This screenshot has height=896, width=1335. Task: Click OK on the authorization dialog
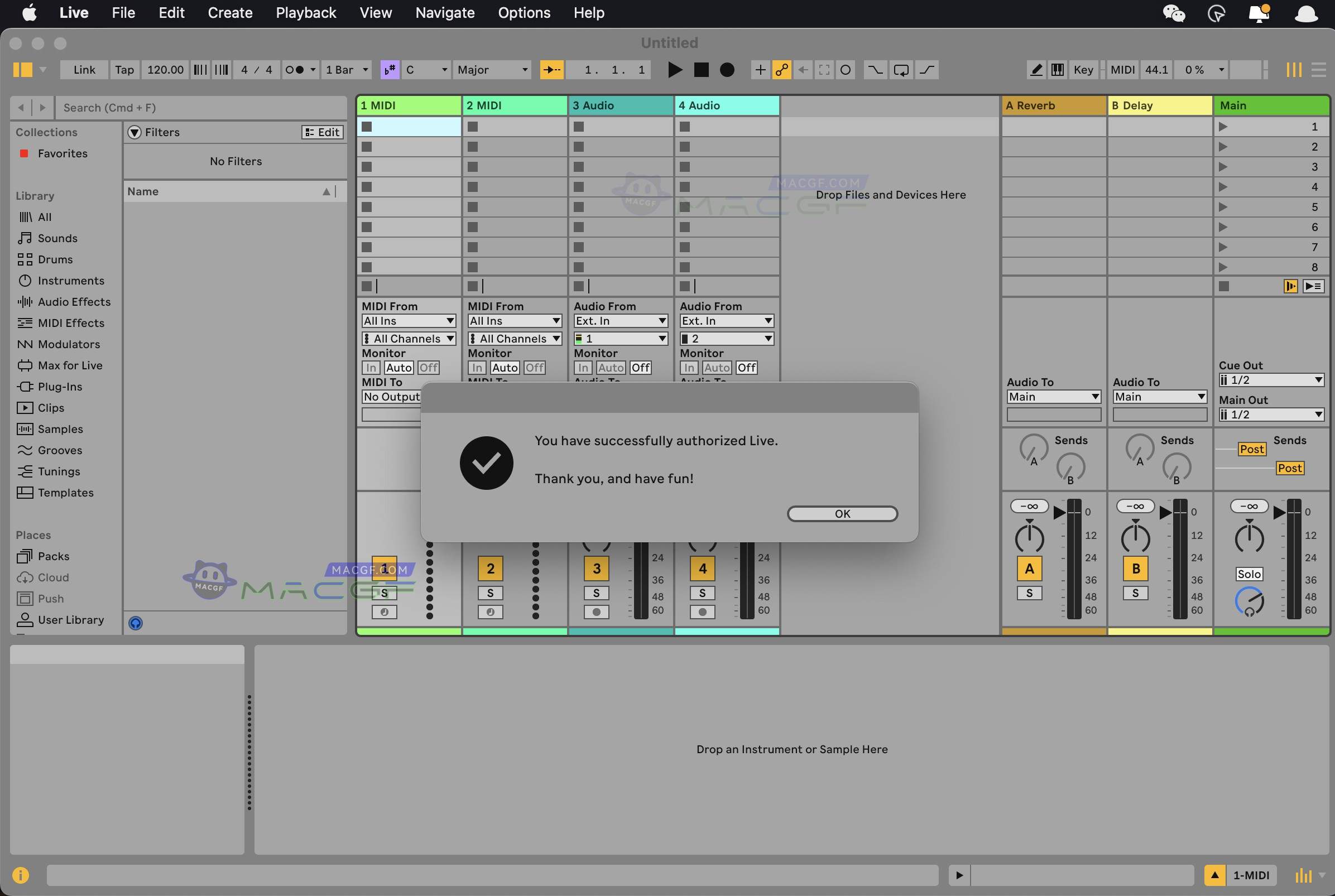point(841,513)
